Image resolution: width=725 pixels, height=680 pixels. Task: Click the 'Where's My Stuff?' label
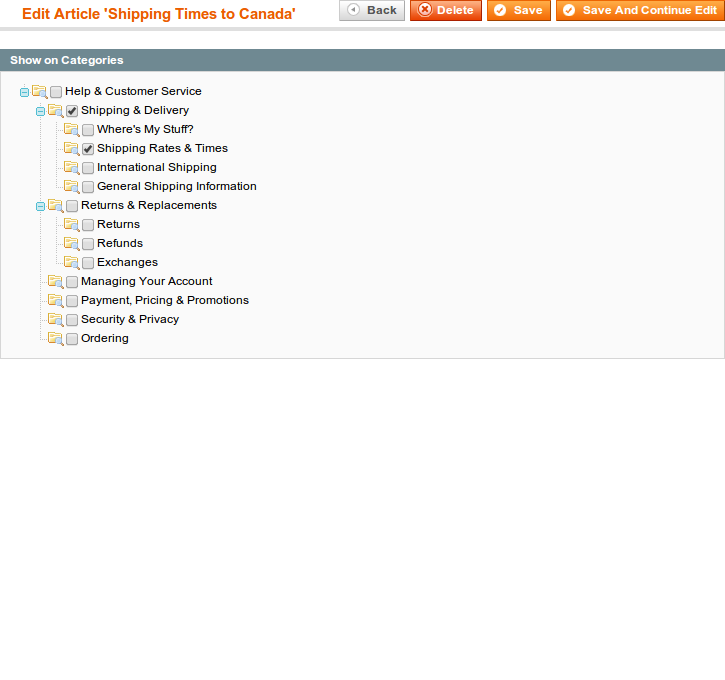tap(145, 129)
